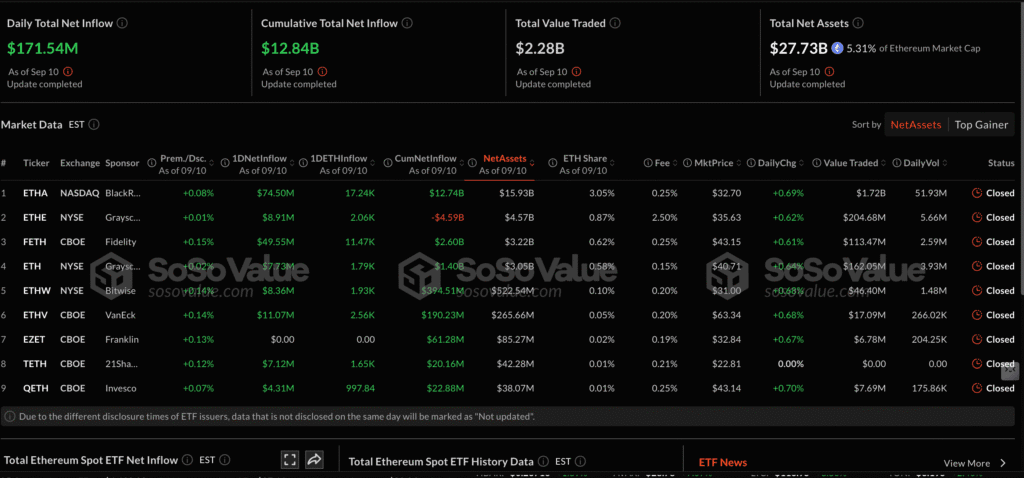Screen dimensions: 1024x478
Task: Click the NetAssets column header
Action: 505,159
